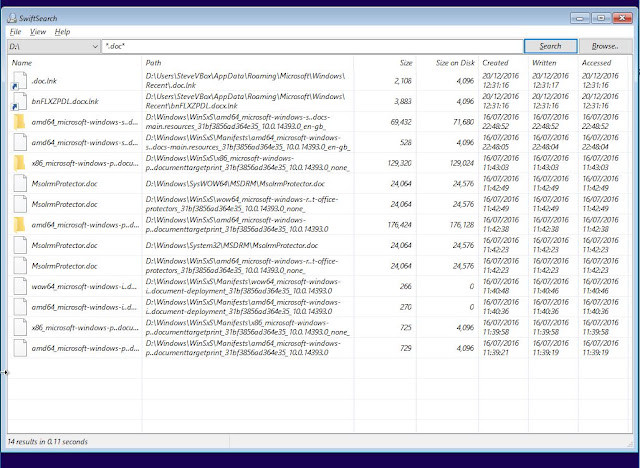Viewport: 640px width, 468px height.
Task: Select the .doc.lnk file name
Action: (x=44, y=81)
